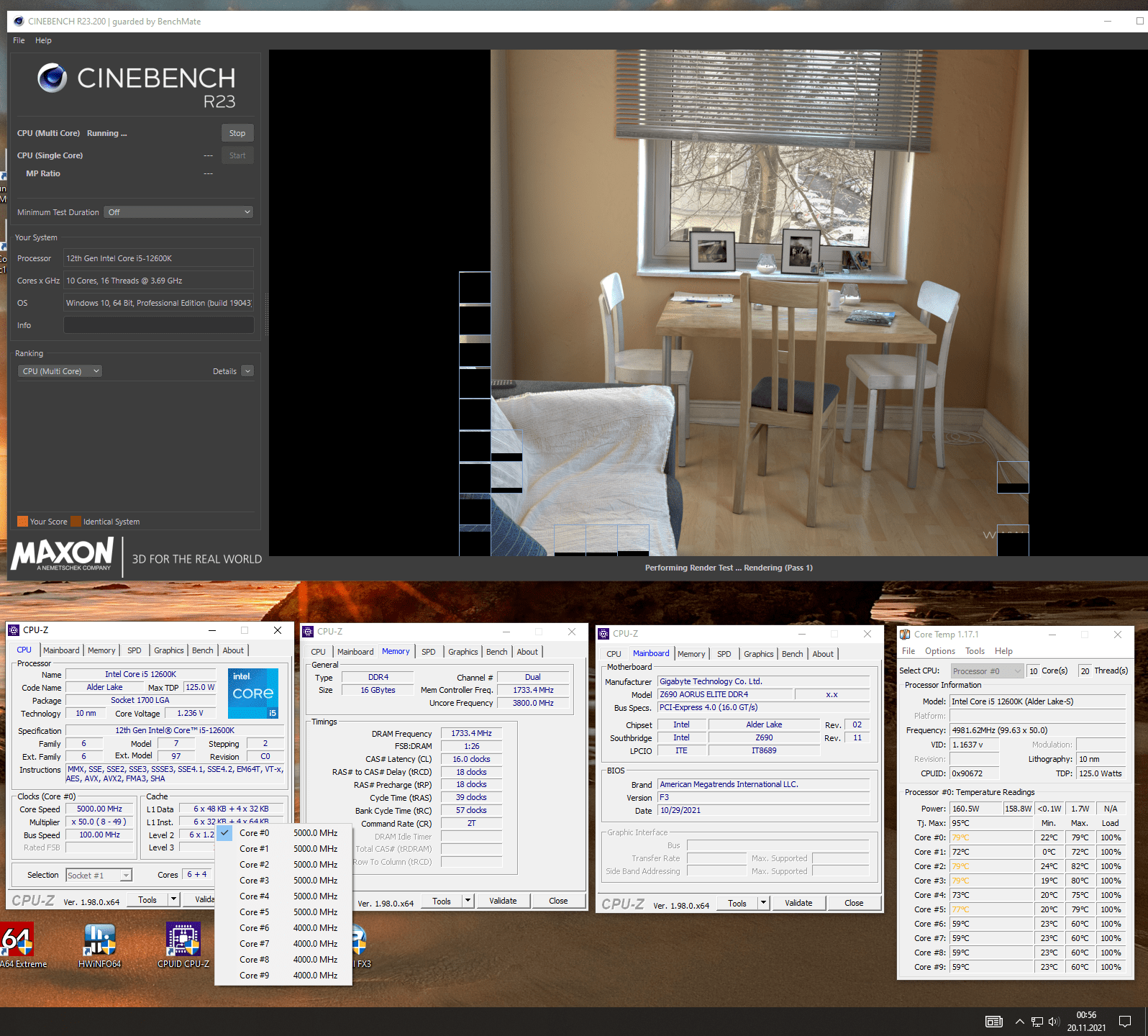Screen dimensions: 1148x1036
Task: Click the Core Temp Power 160.5W value
Action: tap(975, 809)
